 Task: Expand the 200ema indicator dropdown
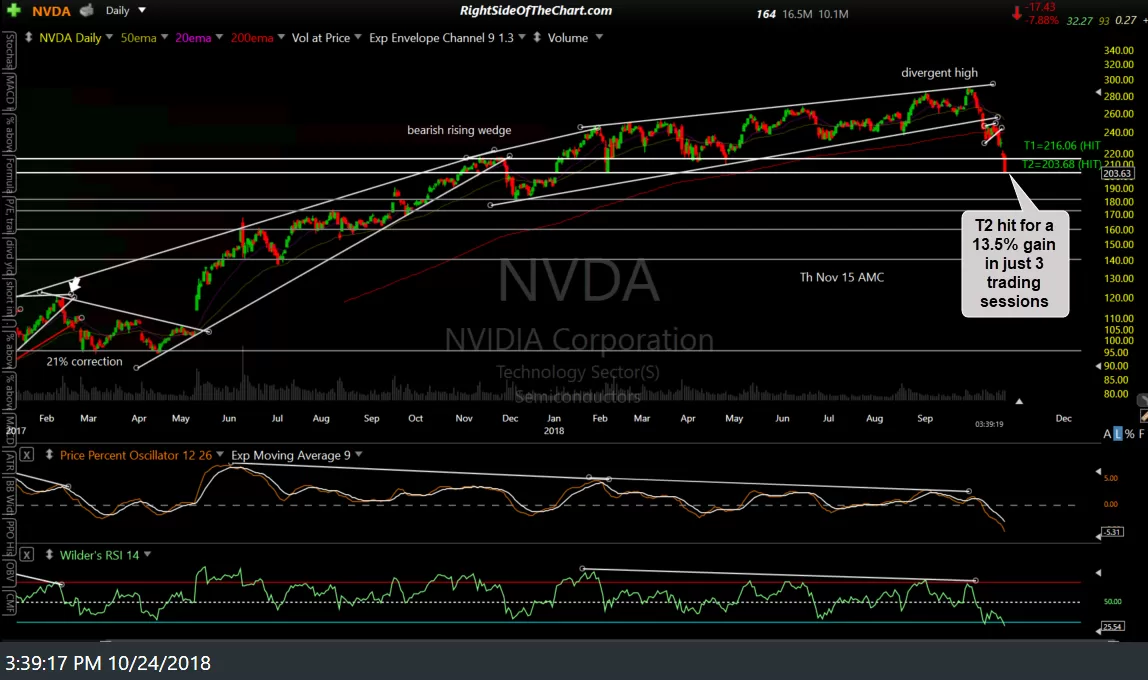pos(281,37)
